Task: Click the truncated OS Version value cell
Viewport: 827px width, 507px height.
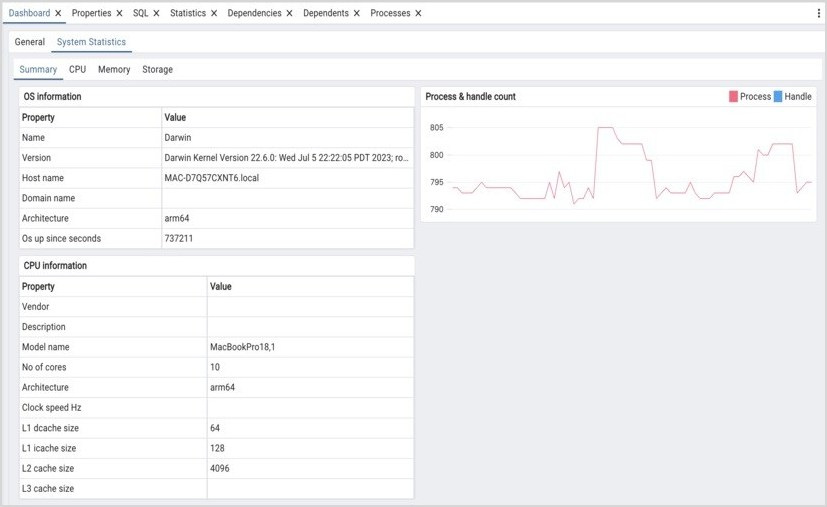Action: click(286, 158)
